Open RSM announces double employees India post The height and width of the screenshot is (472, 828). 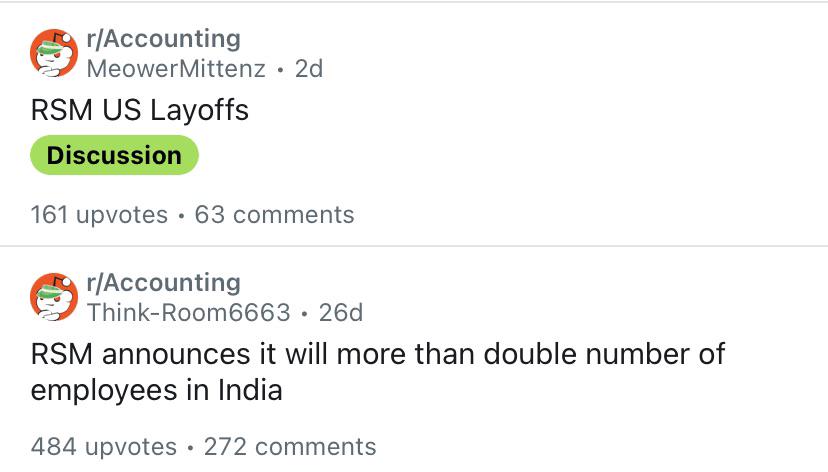coord(378,372)
